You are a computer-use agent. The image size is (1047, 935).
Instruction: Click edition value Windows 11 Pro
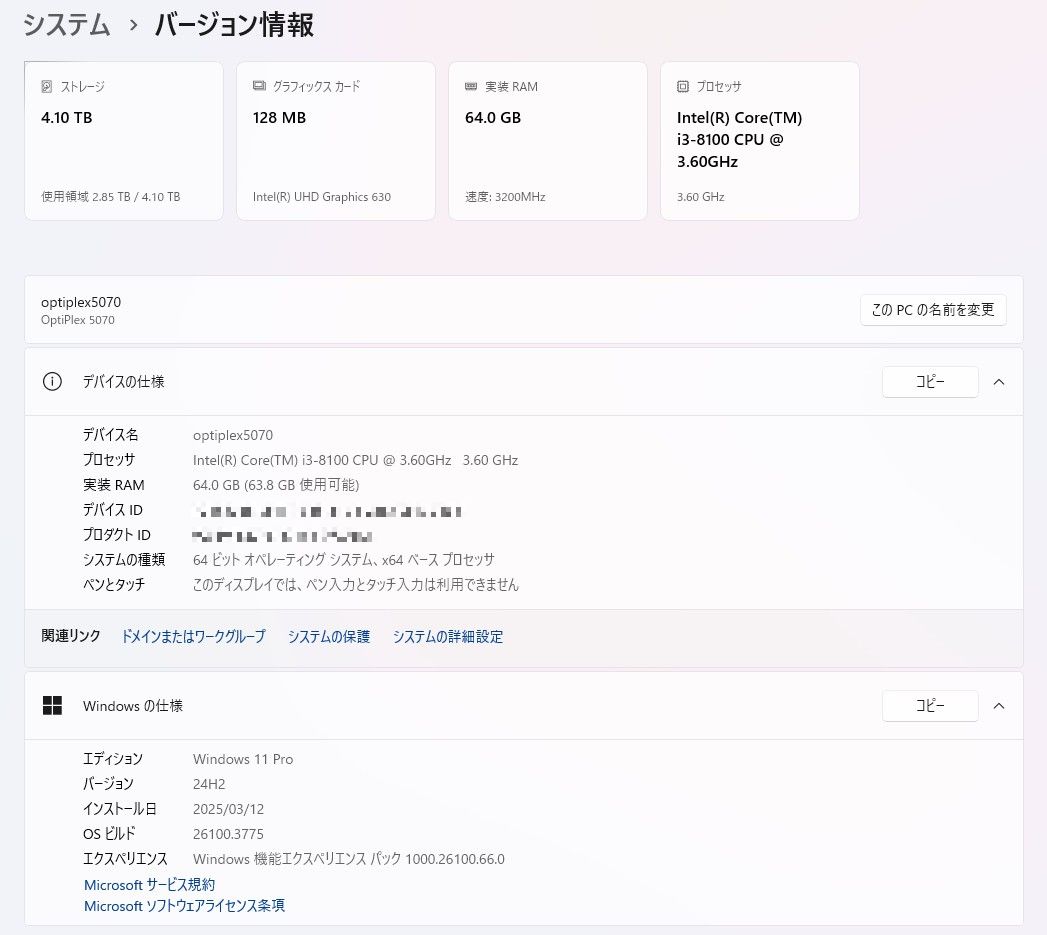[x=243, y=759]
